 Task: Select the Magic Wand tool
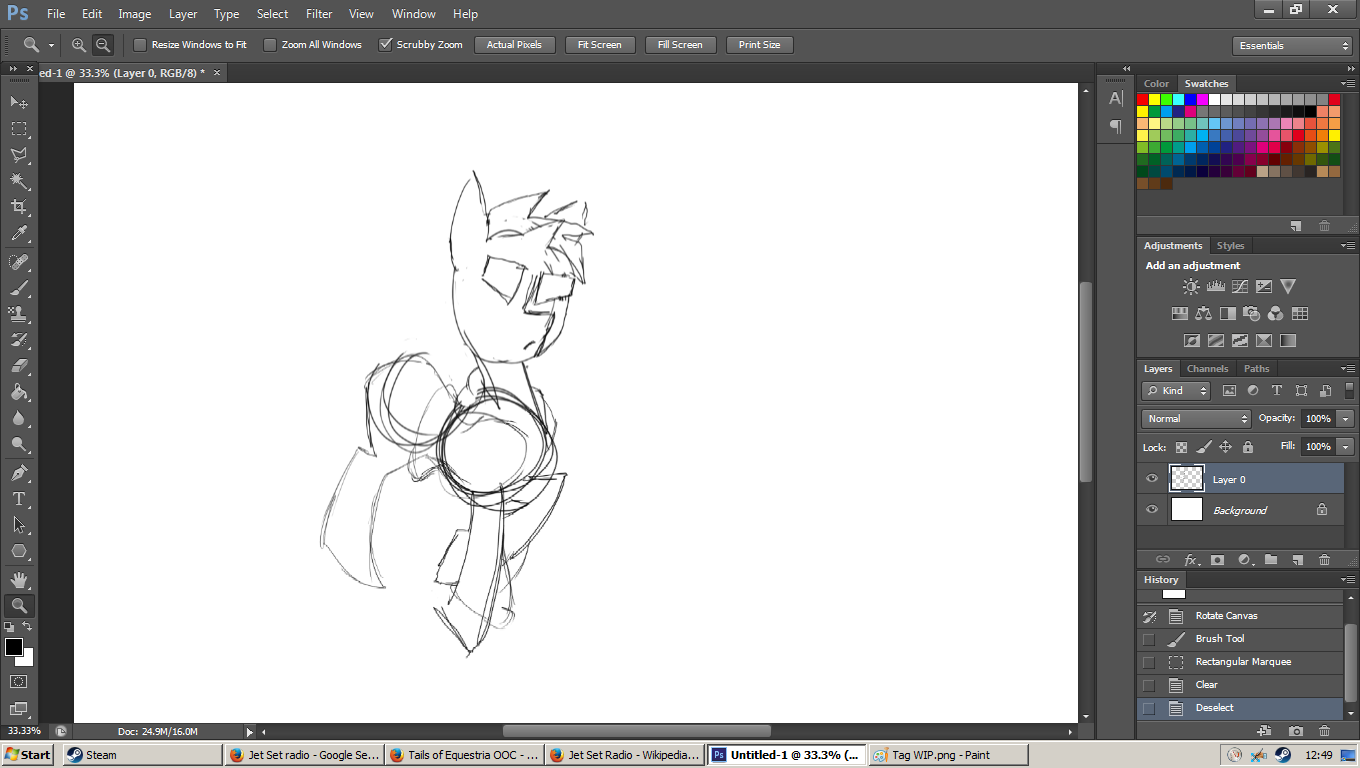pyautogui.click(x=18, y=181)
